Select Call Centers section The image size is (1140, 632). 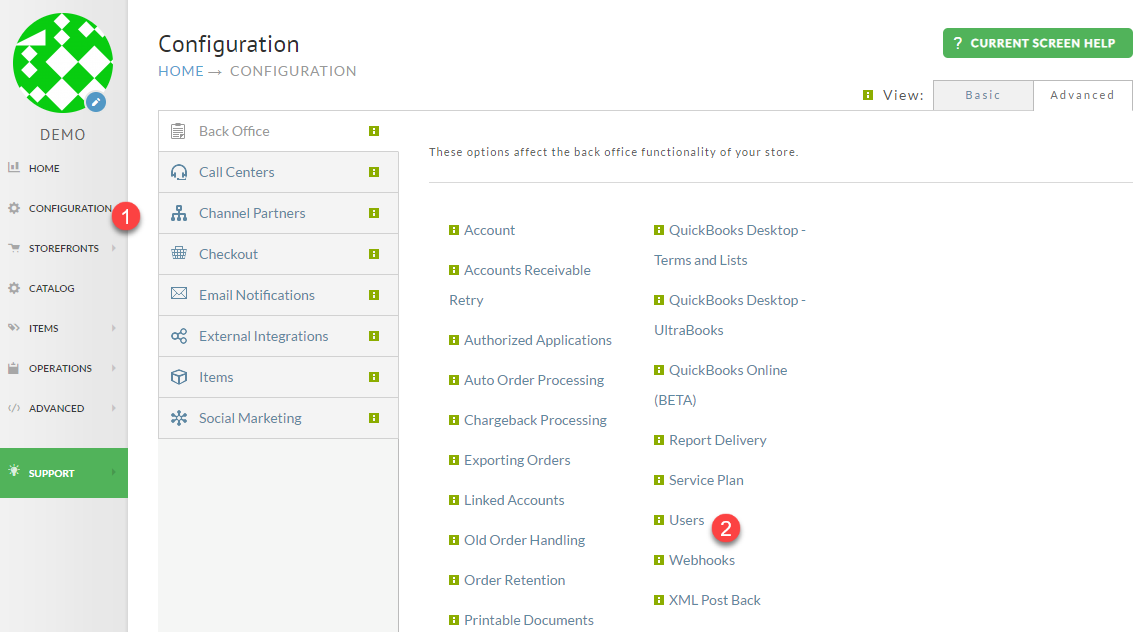pyautogui.click(x=278, y=172)
